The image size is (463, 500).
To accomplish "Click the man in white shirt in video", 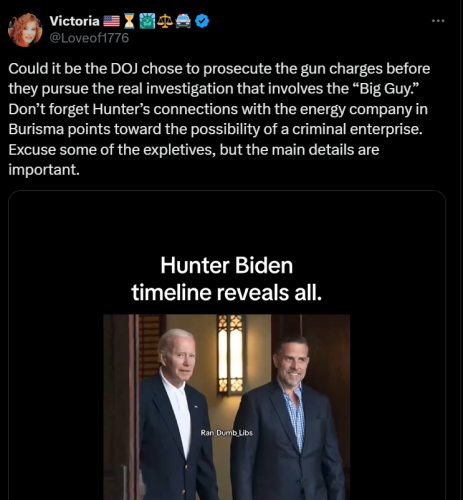I will click(x=177, y=417).
